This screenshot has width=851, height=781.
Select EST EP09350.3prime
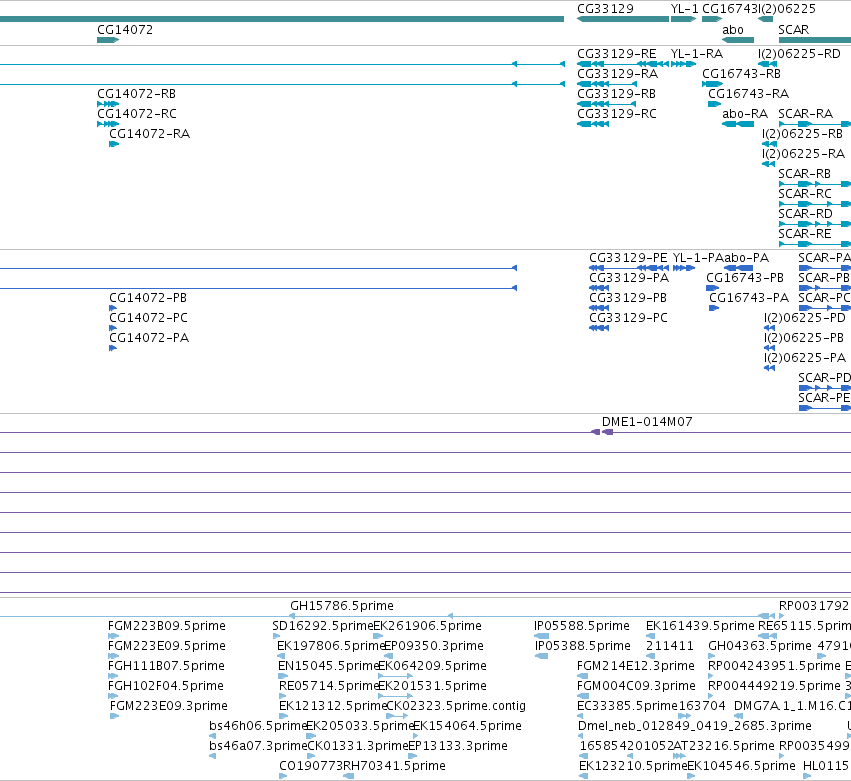pos(388,656)
